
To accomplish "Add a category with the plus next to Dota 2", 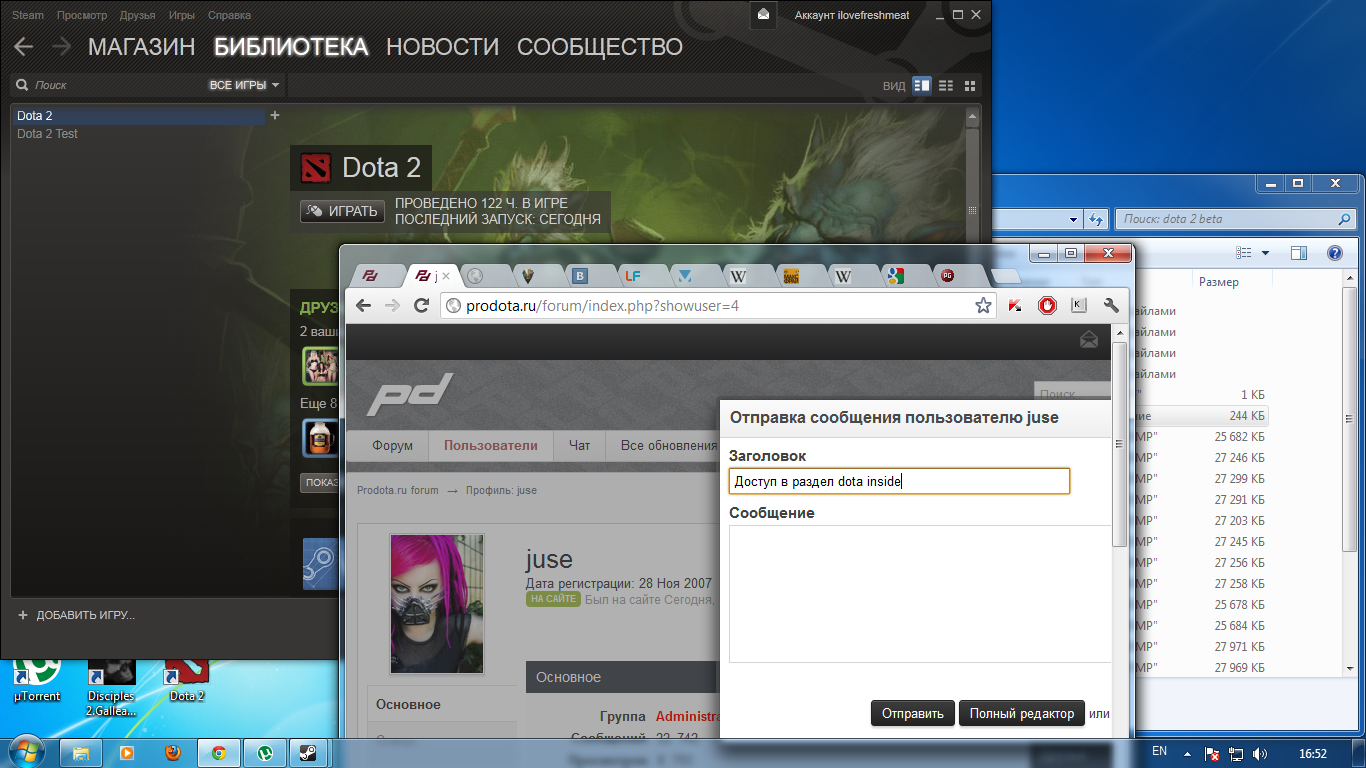I will pyautogui.click(x=275, y=116).
